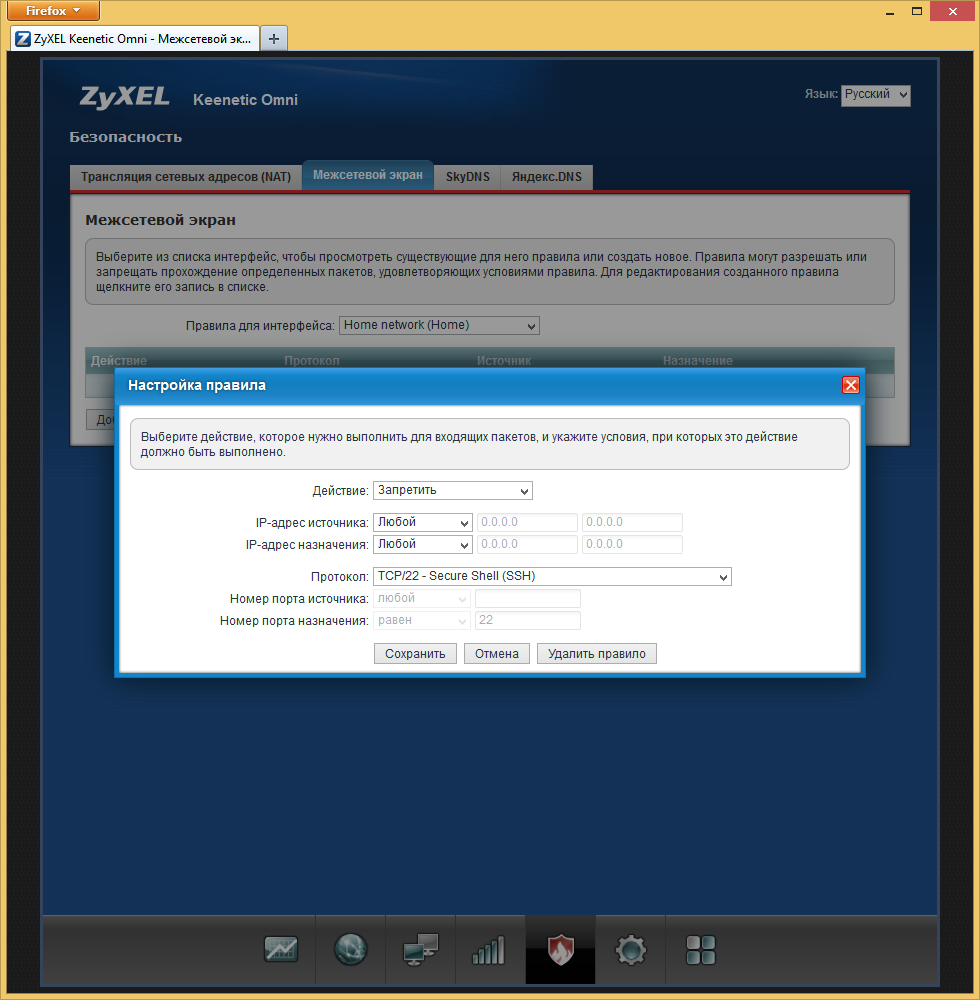Click the Сохранить button
This screenshot has width=980, height=1000.
coord(415,654)
